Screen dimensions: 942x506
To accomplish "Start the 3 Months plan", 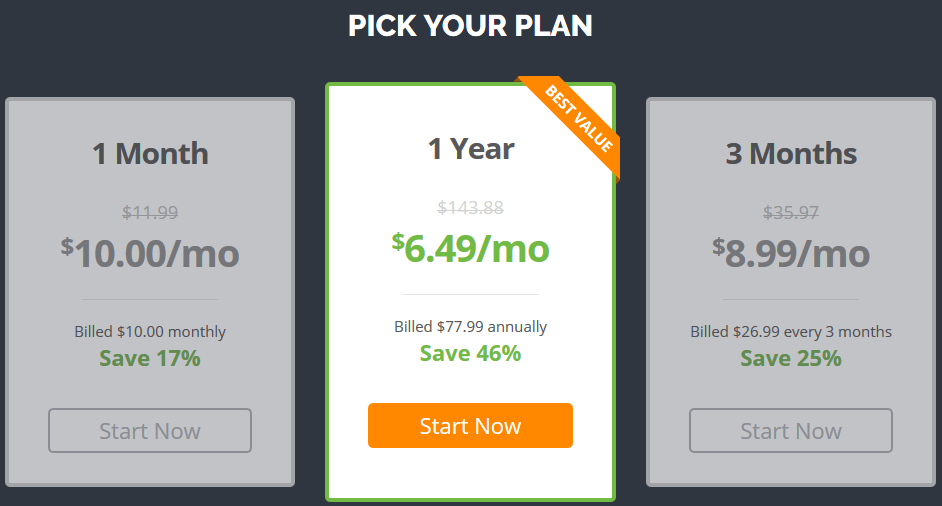I will coord(791,430).
